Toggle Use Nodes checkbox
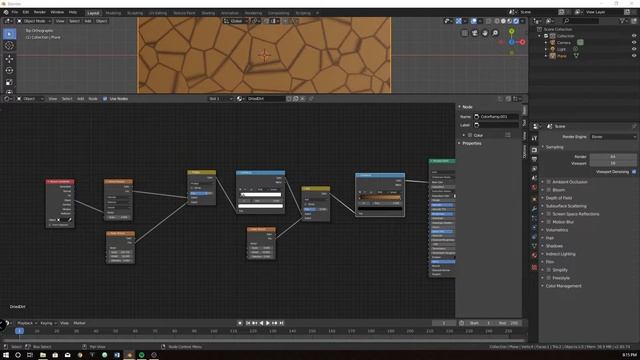This screenshot has width=640, height=360. click(105, 99)
